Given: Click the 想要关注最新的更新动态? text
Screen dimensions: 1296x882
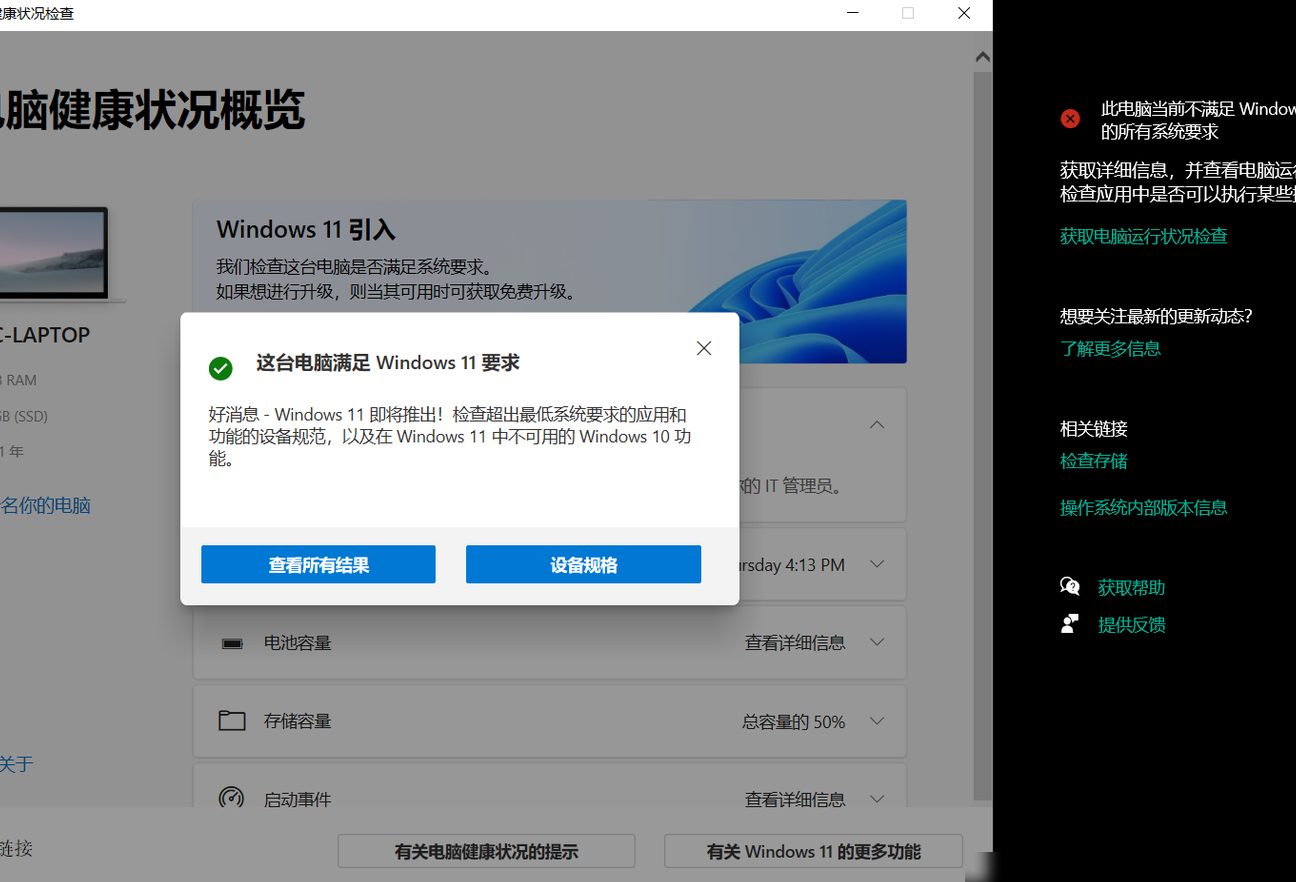Looking at the screenshot, I should click(x=1156, y=317).
